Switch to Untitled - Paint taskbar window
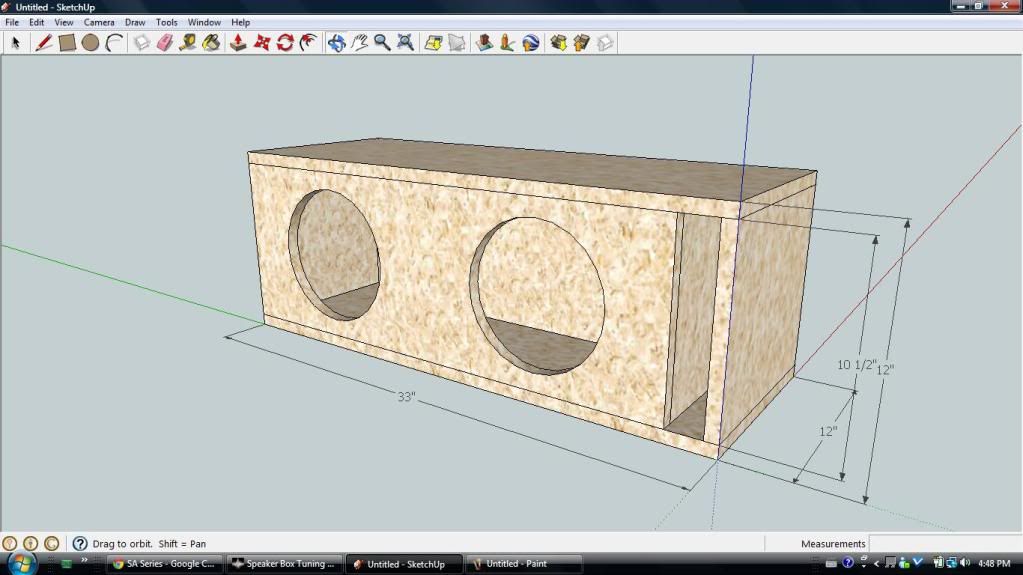The width and height of the screenshot is (1023, 575). tap(523, 564)
